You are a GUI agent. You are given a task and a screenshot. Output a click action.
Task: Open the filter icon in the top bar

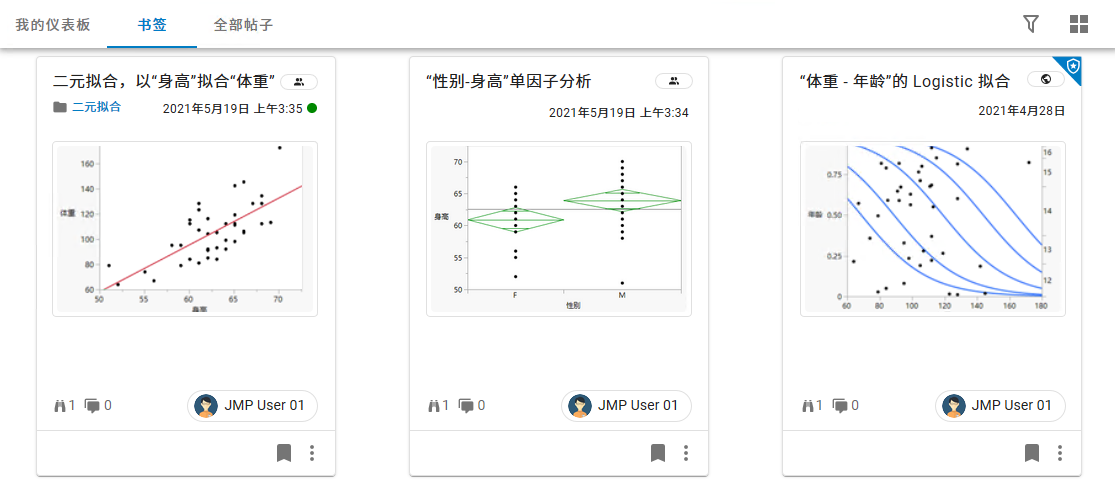(x=1031, y=24)
